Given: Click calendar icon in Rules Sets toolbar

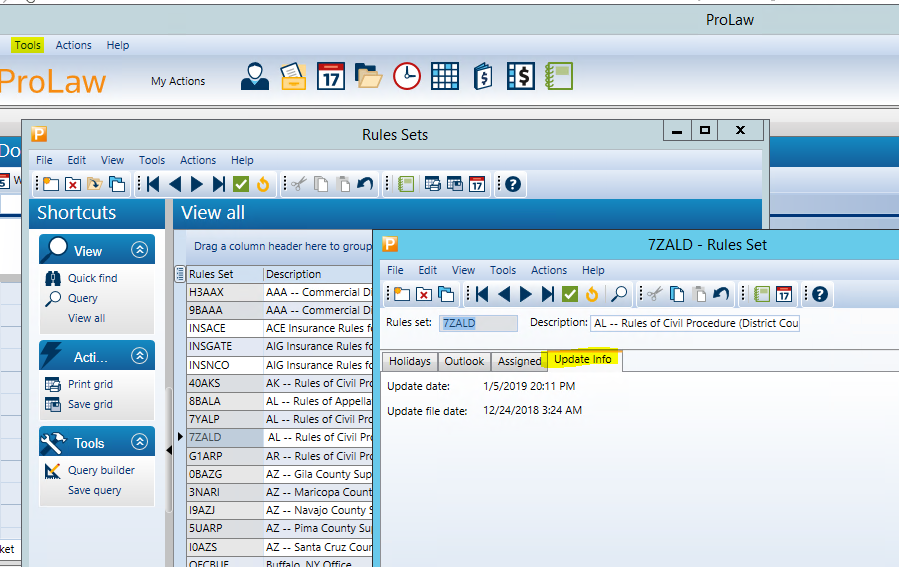Looking at the screenshot, I should pos(477,184).
